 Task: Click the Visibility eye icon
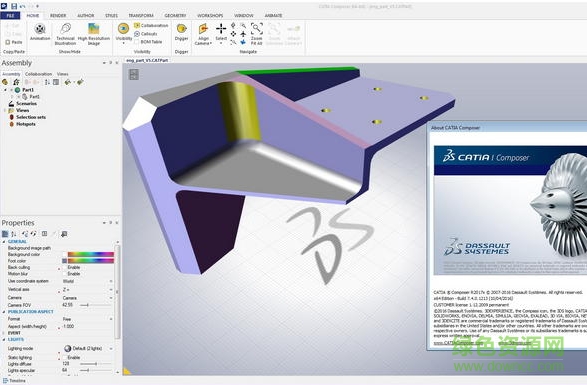click(124, 28)
